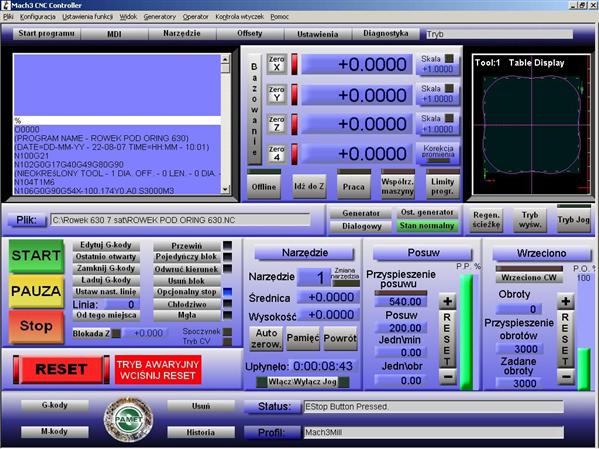Toggle Odwróć kierunek option
Image resolution: width=599 pixels, height=449 pixels.
[x=187, y=269]
